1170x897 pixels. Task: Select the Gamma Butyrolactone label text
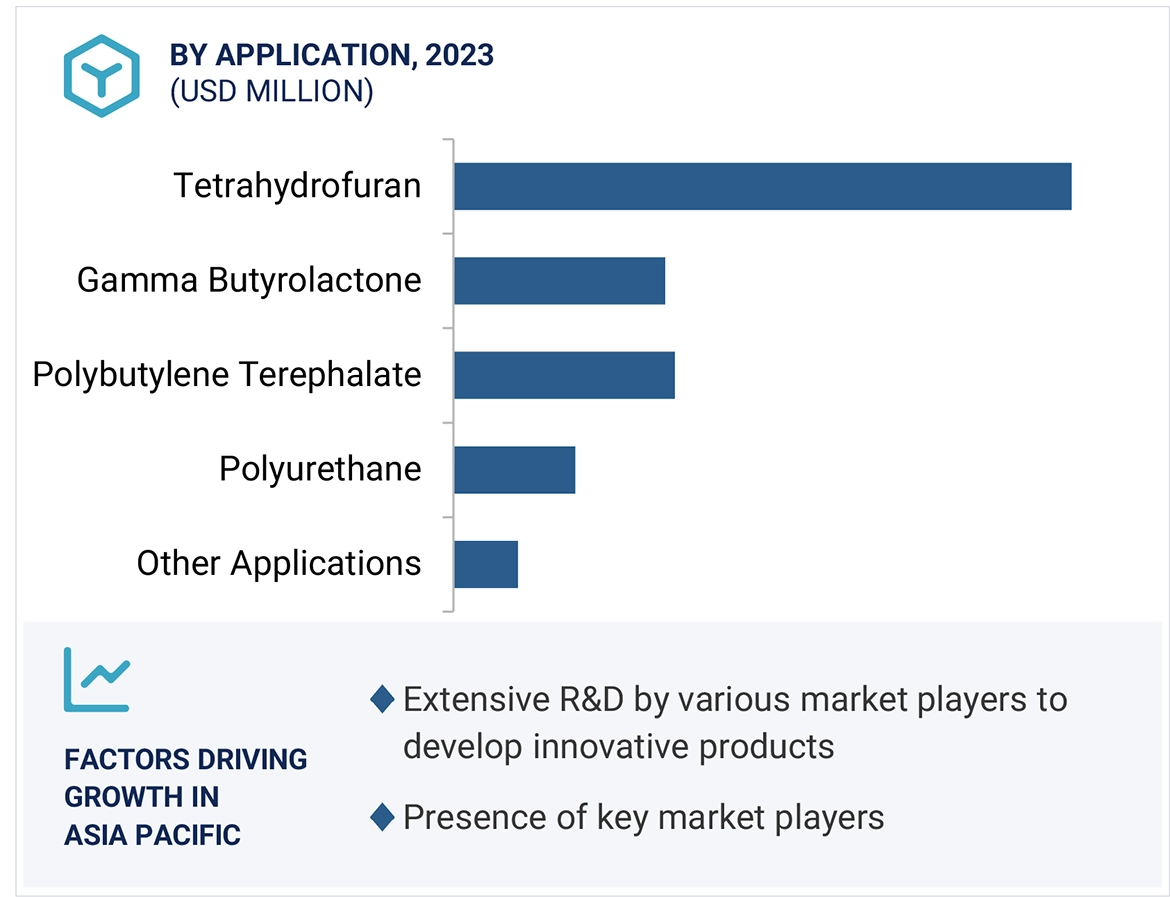click(249, 280)
